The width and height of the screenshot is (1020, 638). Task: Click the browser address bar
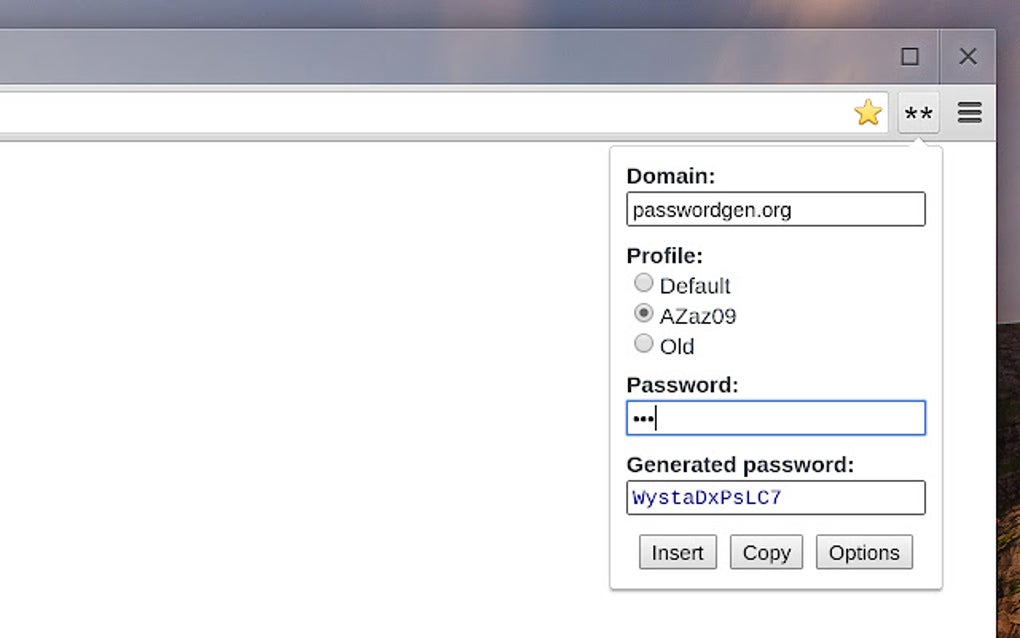(400, 110)
